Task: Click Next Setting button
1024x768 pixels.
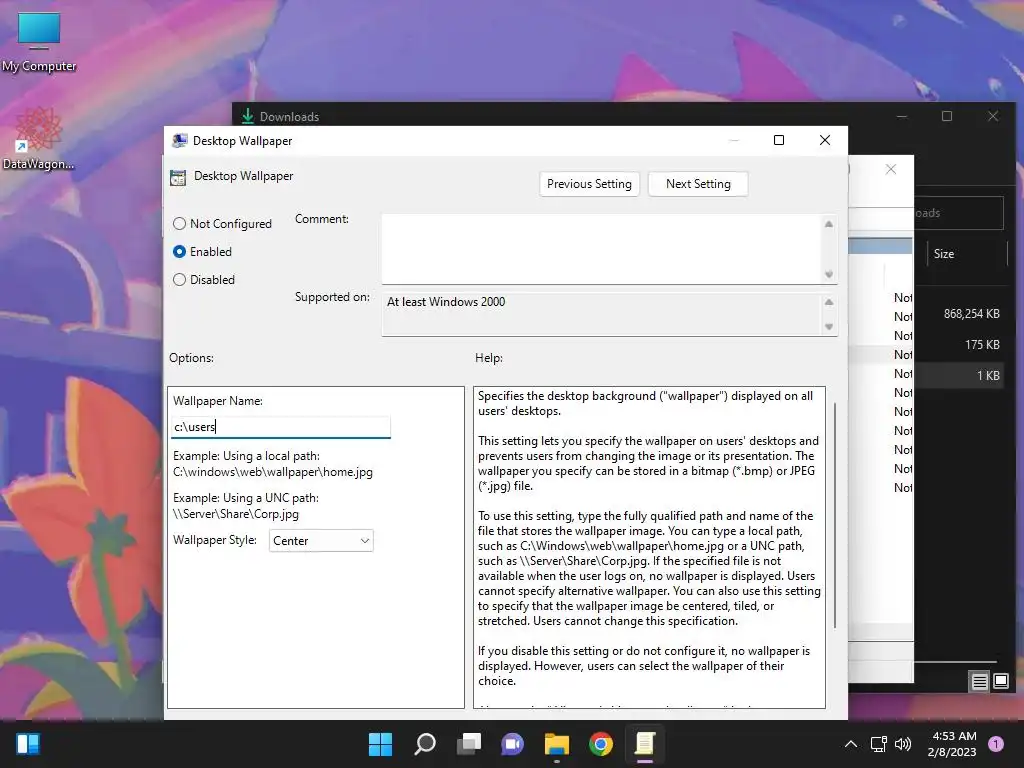Action: pos(698,184)
